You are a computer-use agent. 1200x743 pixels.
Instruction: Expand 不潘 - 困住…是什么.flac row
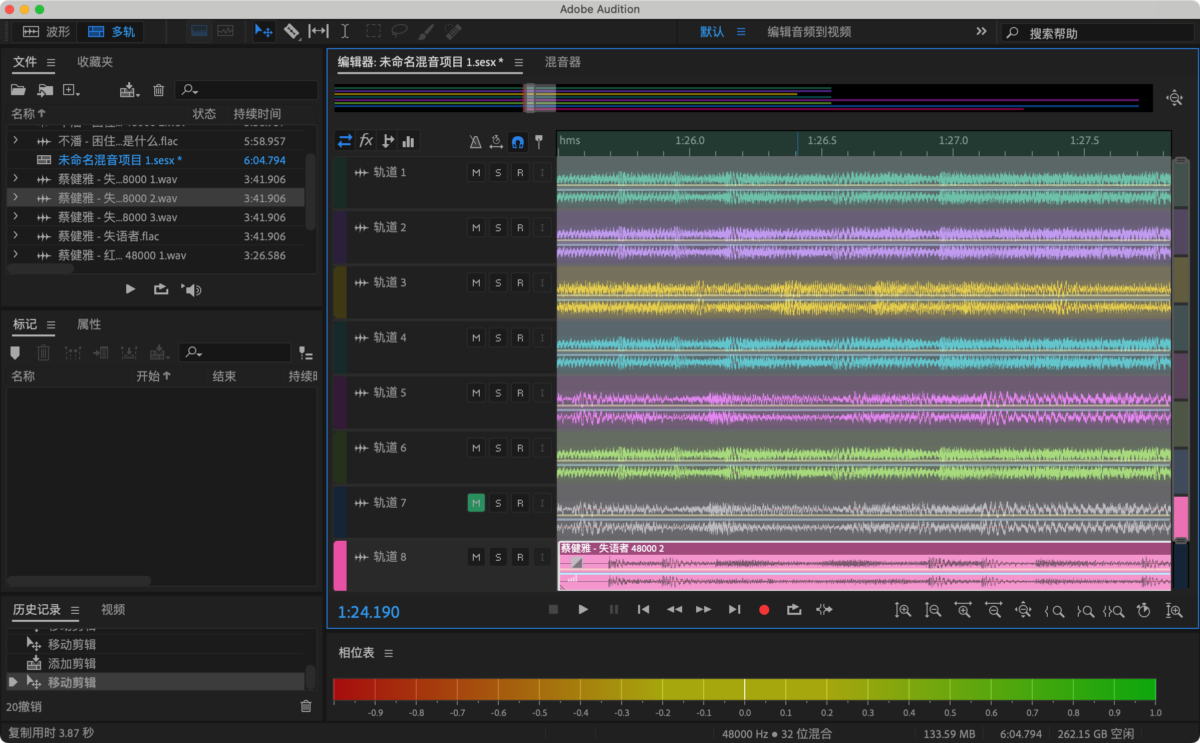pos(15,141)
